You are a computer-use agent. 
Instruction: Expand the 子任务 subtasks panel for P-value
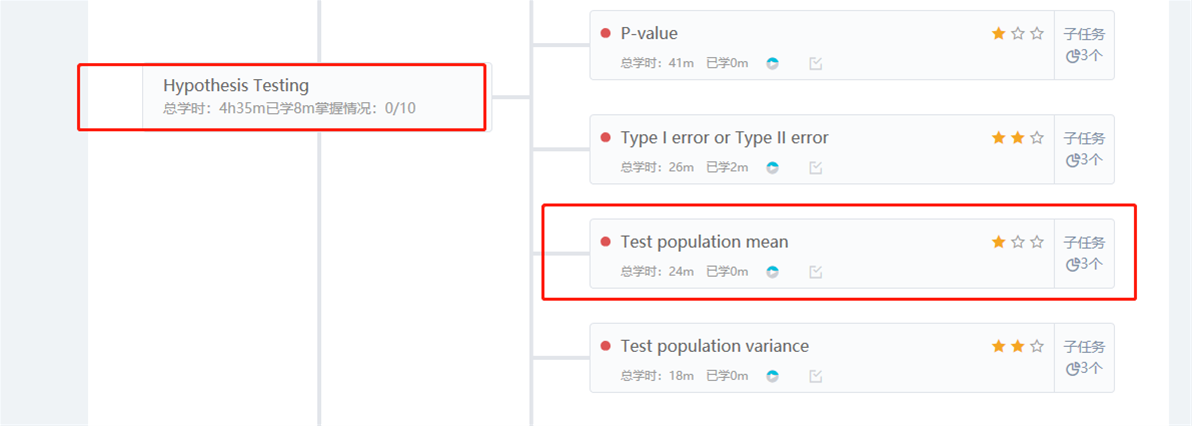tap(1084, 45)
